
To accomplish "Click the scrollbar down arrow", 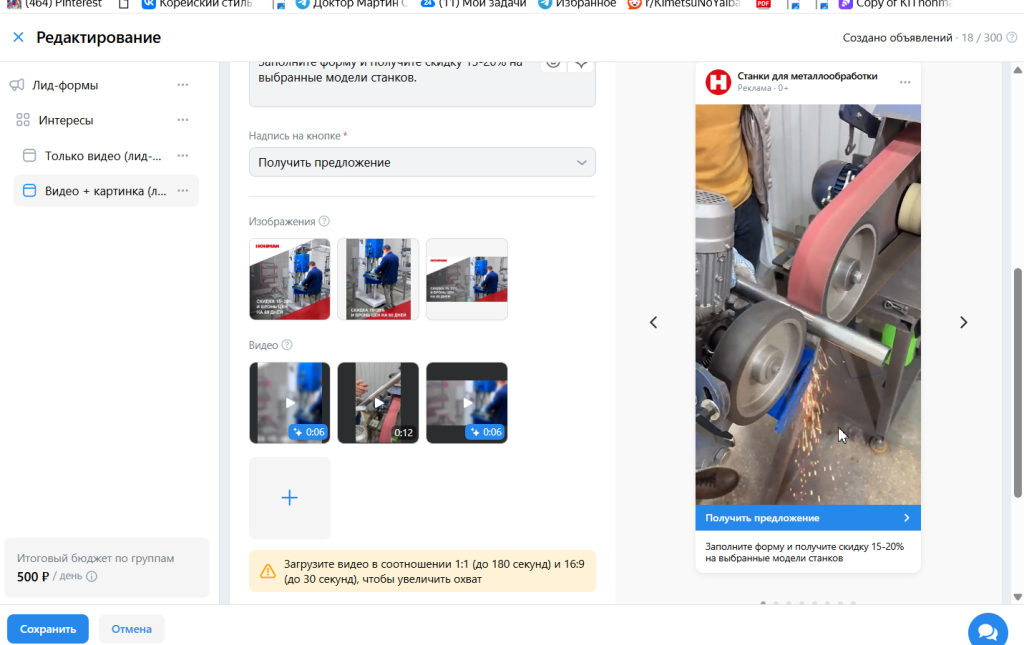I will [1017, 597].
